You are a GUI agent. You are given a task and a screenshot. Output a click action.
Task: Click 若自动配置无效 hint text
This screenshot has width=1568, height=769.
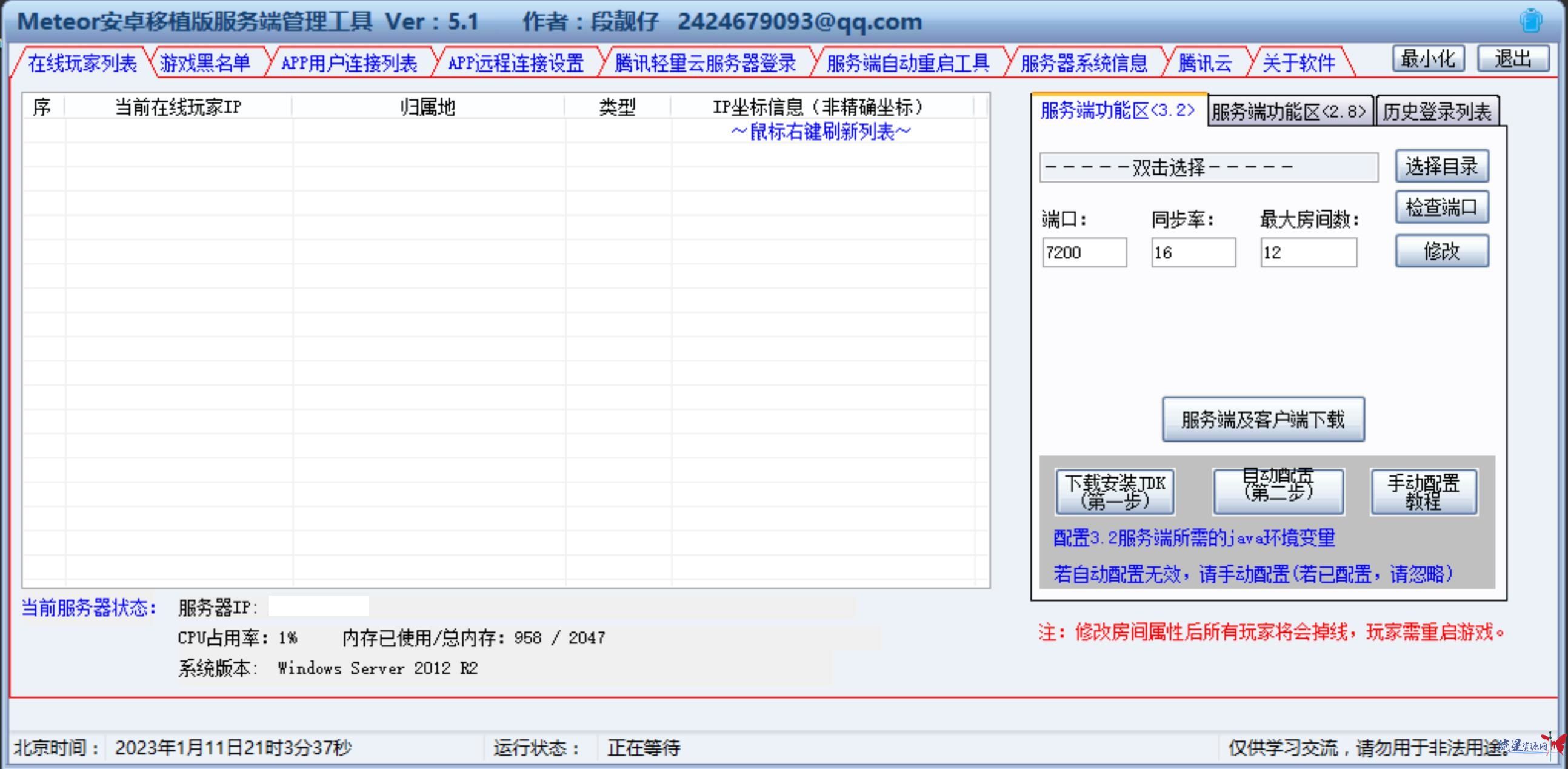coord(1253,574)
